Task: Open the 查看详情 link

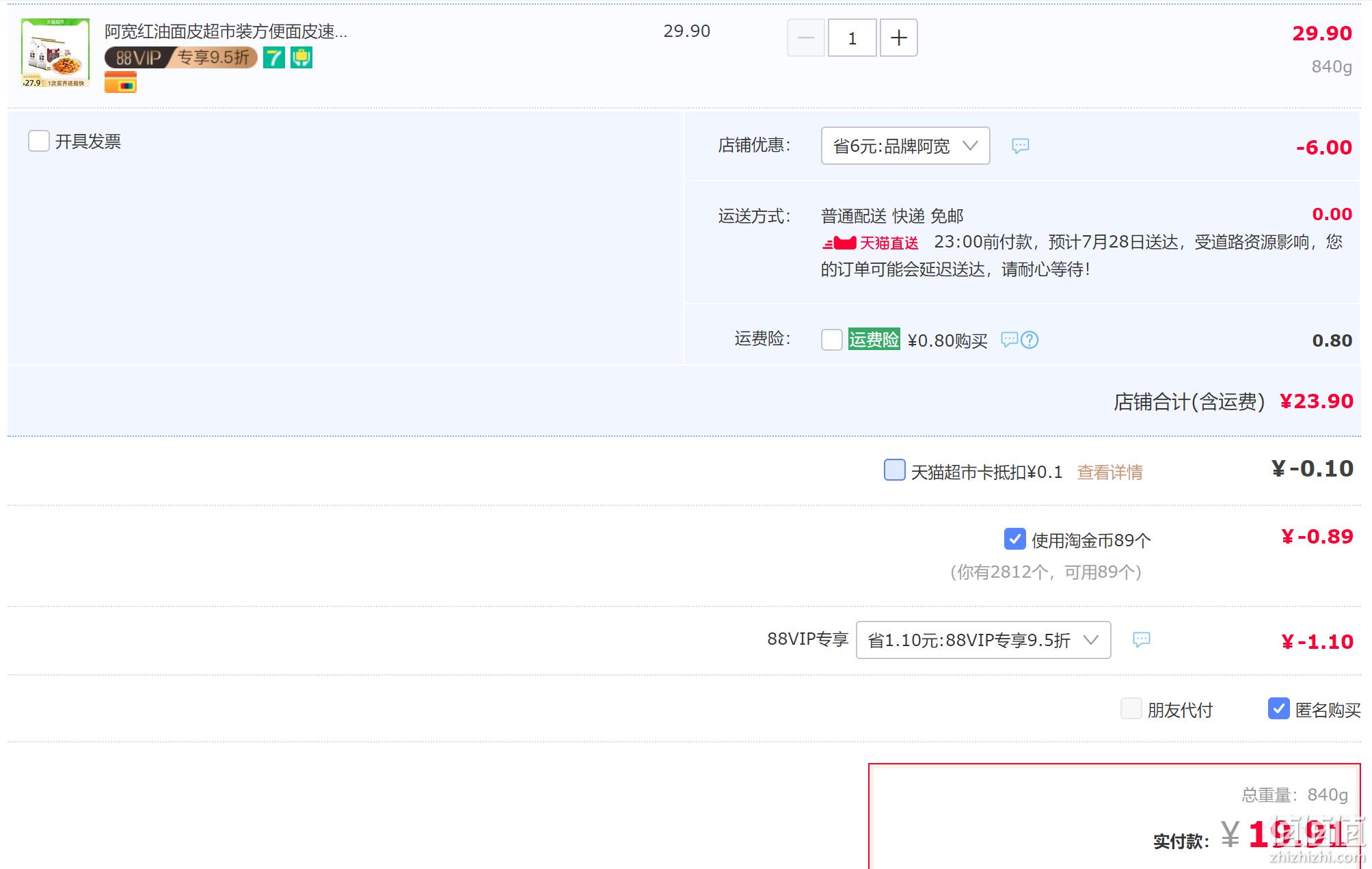Action: click(1109, 472)
